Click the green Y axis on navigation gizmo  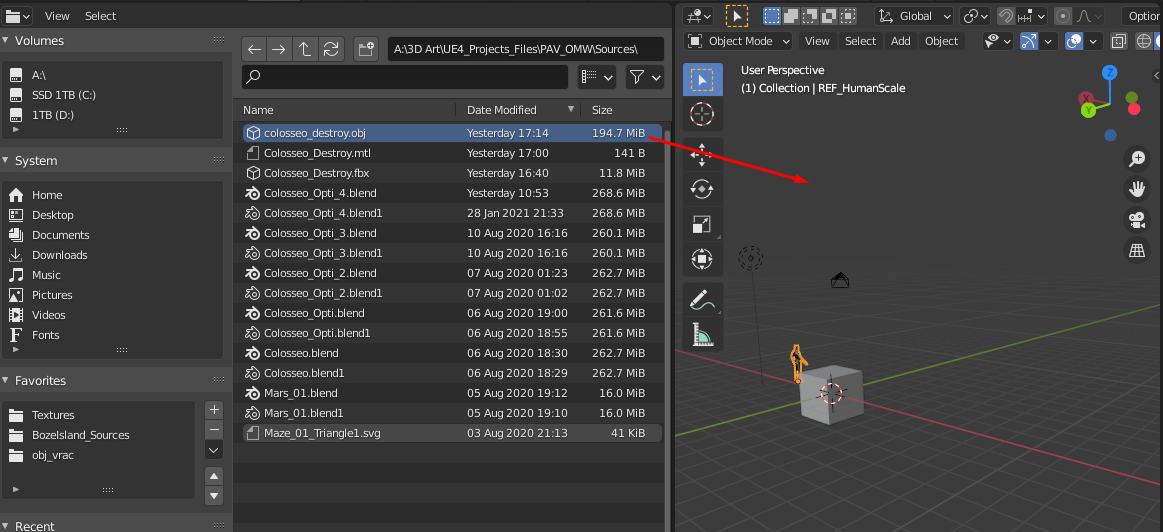tap(1088, 110)
